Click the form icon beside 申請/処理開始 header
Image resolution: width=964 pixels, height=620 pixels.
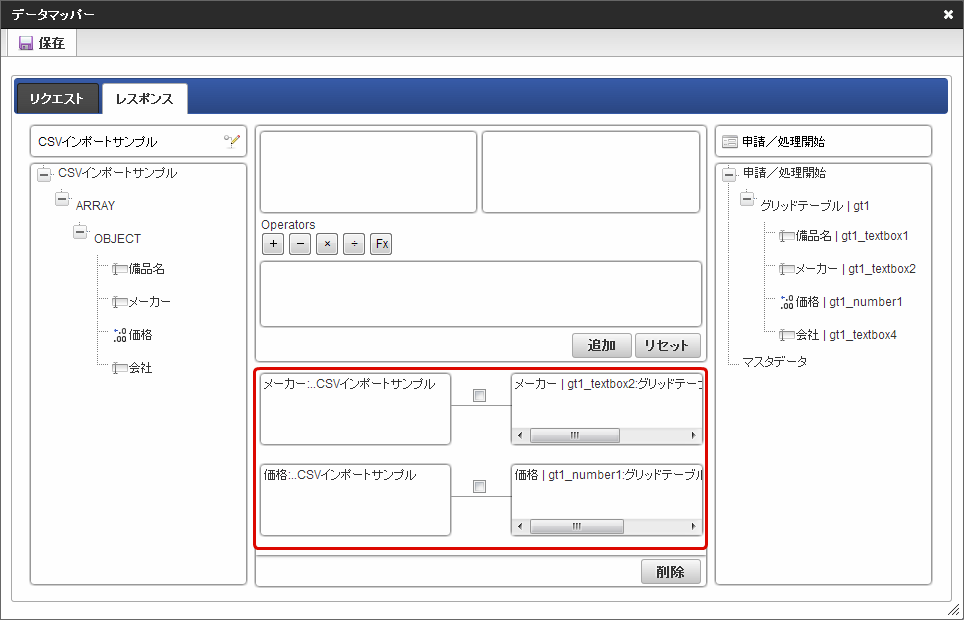pyautogui.click(x=730, y=142)
